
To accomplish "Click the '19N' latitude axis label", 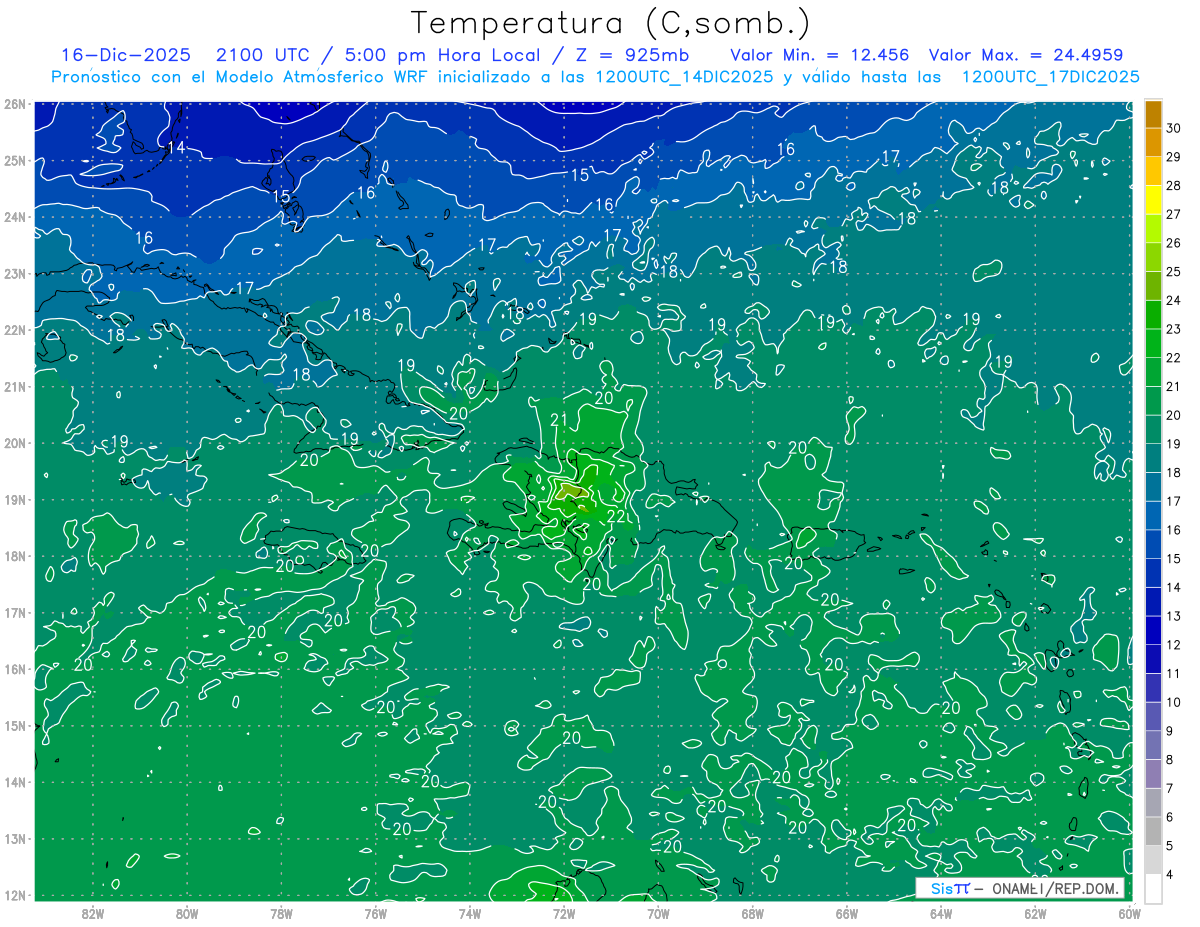I will 15,500.
